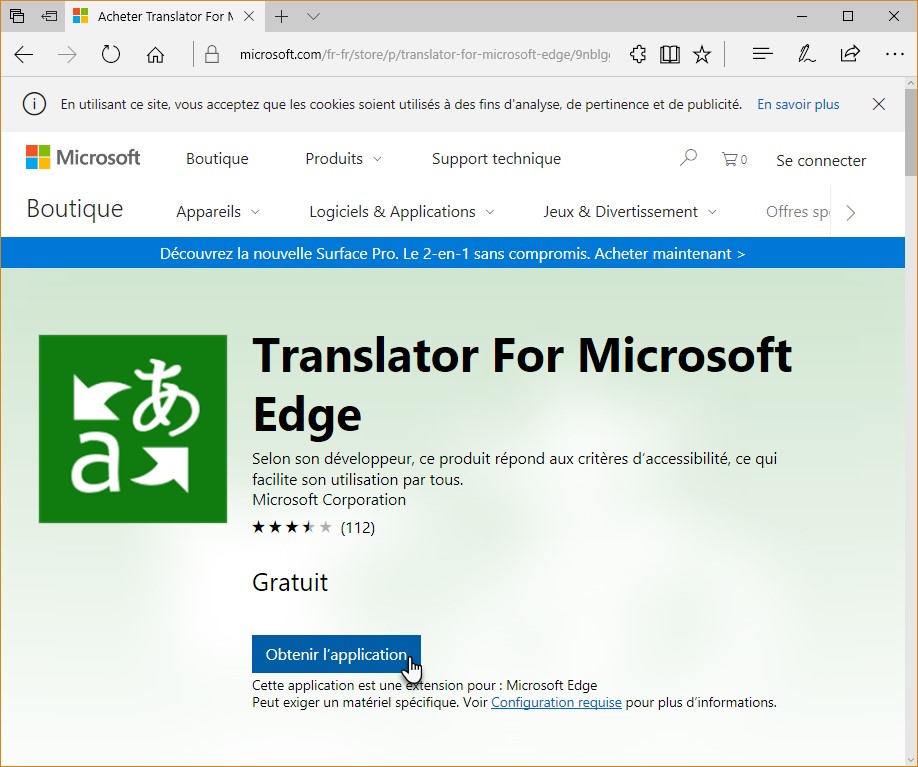Open the cut-off Offres spéciales menu item
The height and width of the screenshot is (767, 918).
click(x=797, y=212)
